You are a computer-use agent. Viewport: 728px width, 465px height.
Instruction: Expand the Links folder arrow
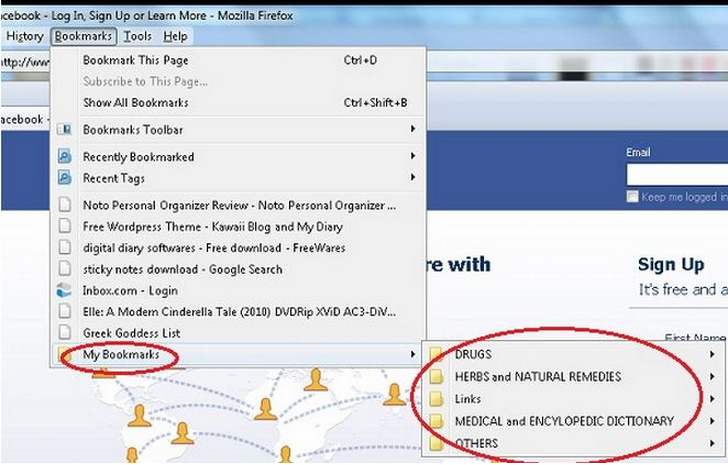point(712,399)
